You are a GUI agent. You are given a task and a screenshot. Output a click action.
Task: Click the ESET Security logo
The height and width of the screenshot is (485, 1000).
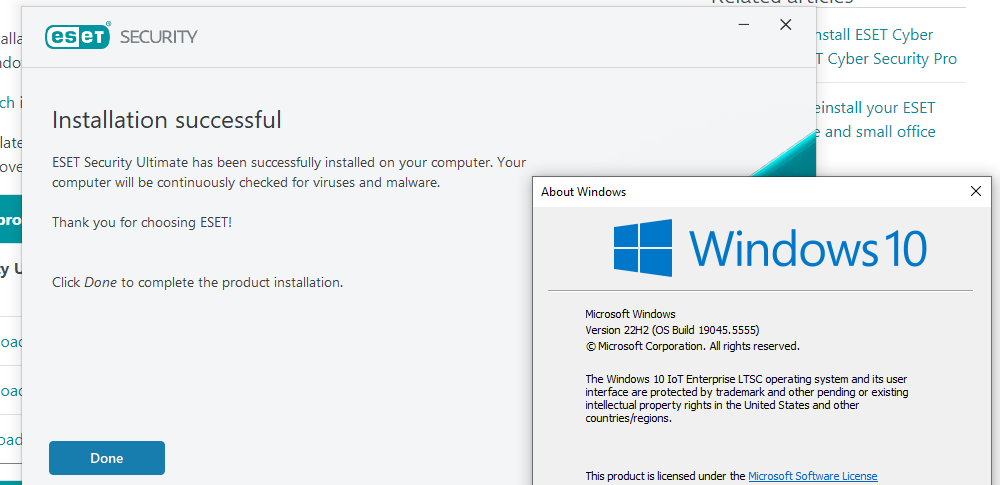pyautogui.click(x=121, y=36)
